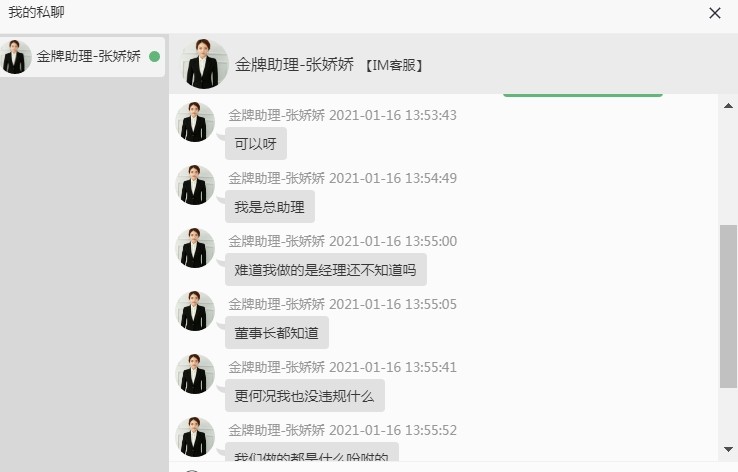Click avatar beside 13:54:49 message

point(195,185)
